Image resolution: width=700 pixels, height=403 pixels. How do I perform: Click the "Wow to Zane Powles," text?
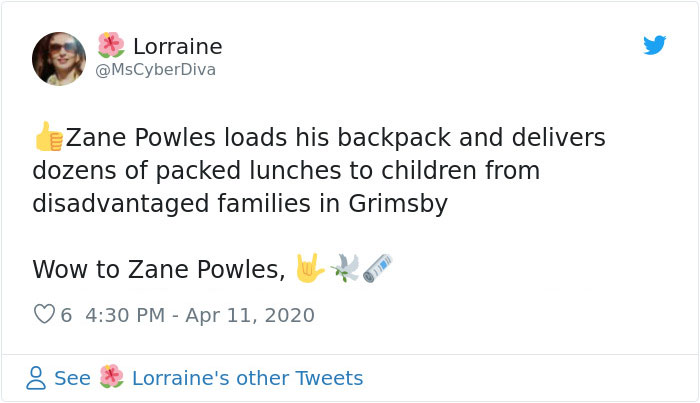click(158, 269)
